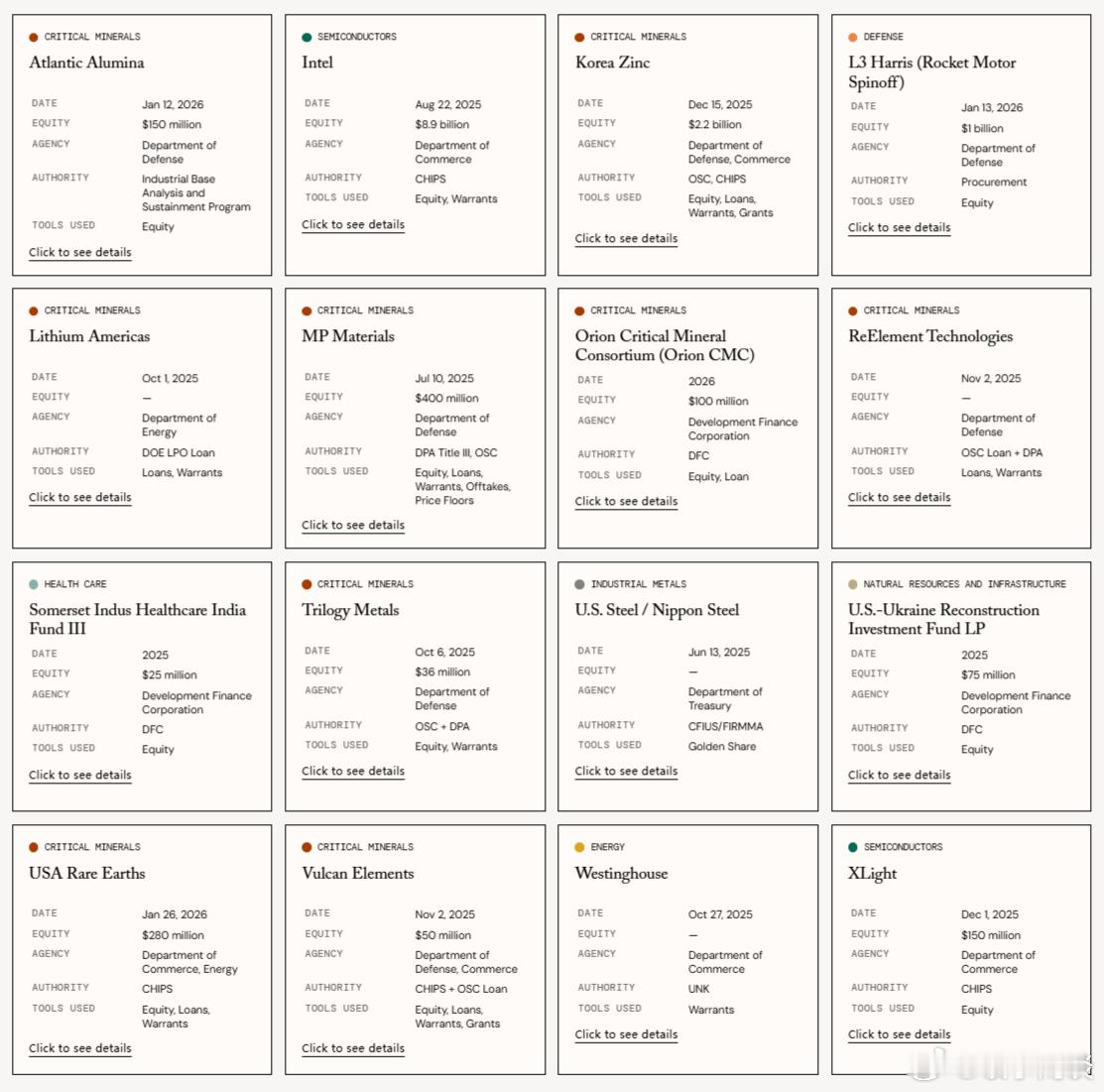Open details link on Trilogy Metals card

tap(353, 771)
